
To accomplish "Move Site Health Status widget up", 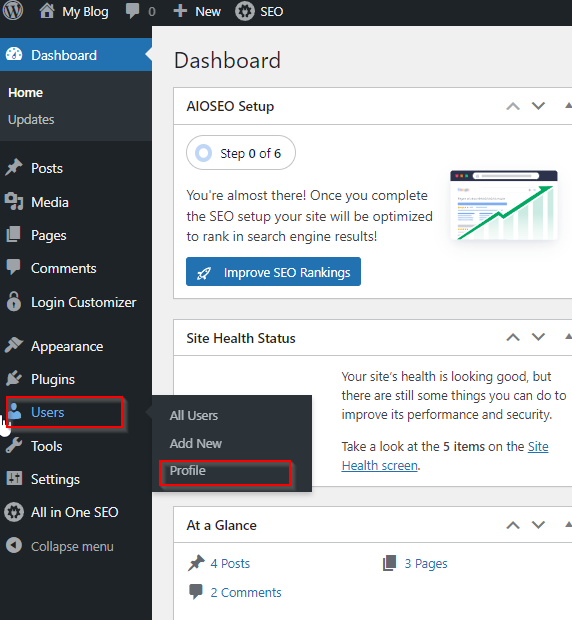I will (513, 337).
